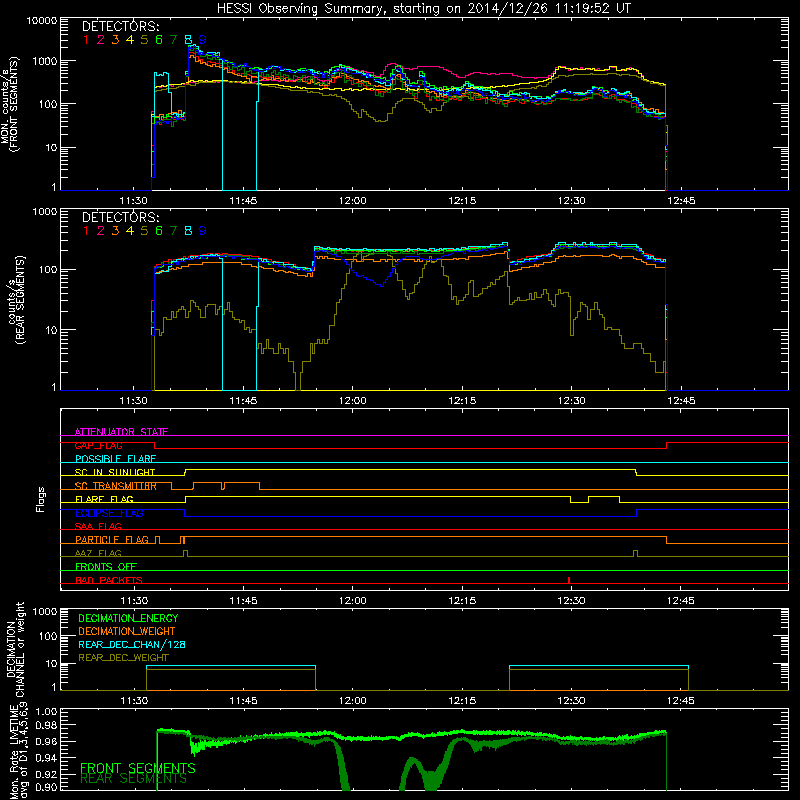The height and width of the screenshot is (800, 800).
Task: Click FRONT SEGMENTS label in livetime panel
Action: coord(138,768)
